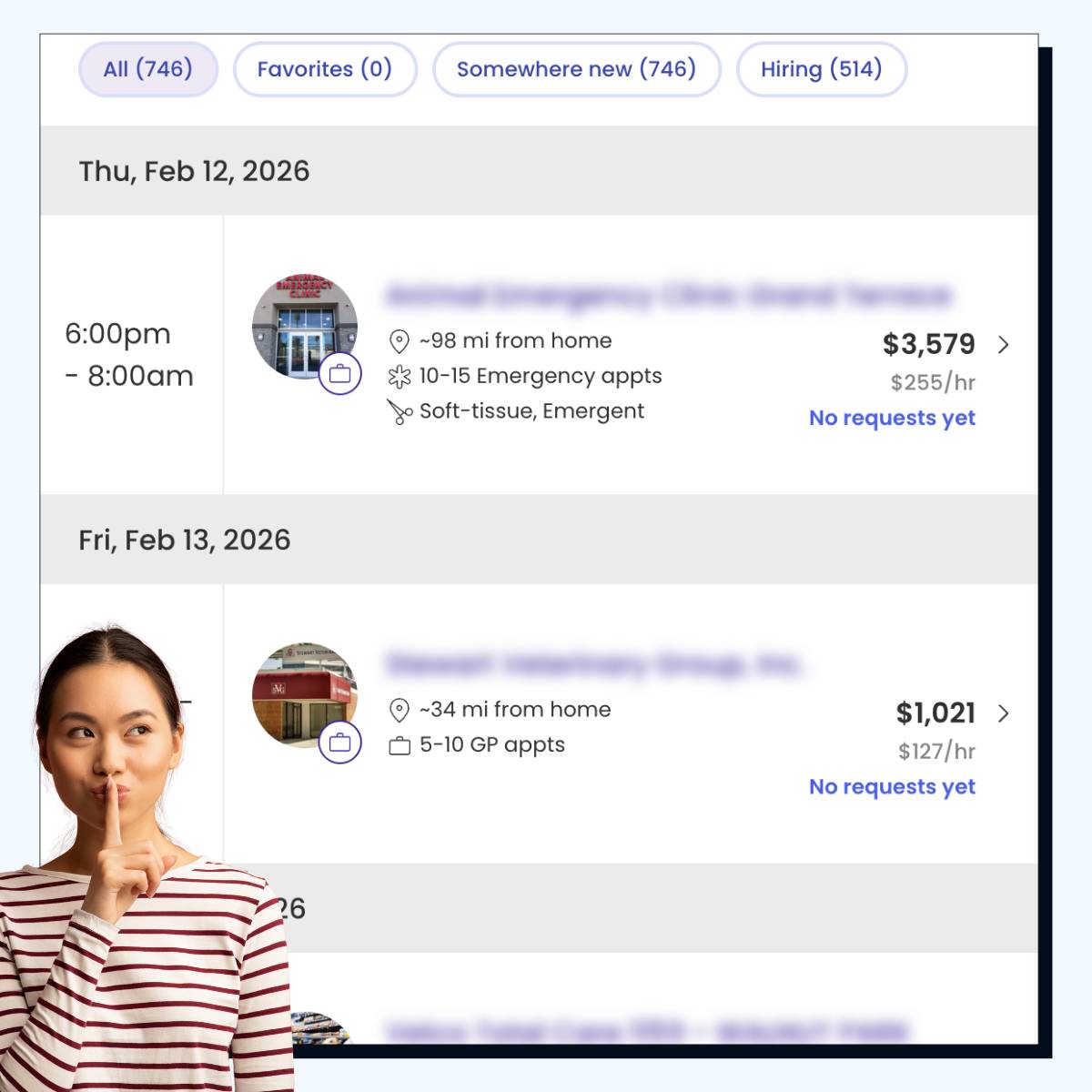Click the blurred clinic name above ~98 mi

668,296
